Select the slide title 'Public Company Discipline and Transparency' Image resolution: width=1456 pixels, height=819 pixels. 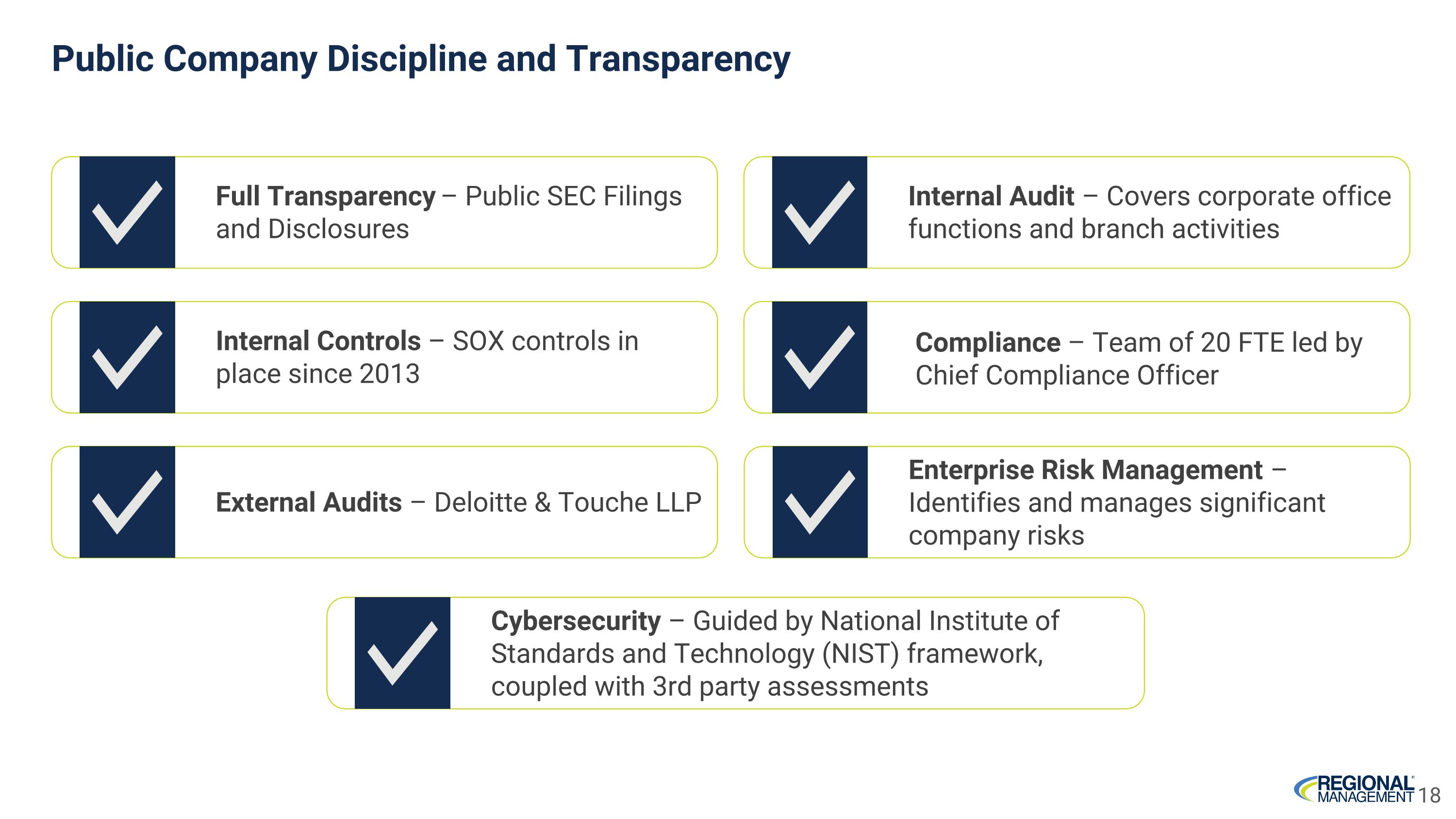[x=420, y=59]
